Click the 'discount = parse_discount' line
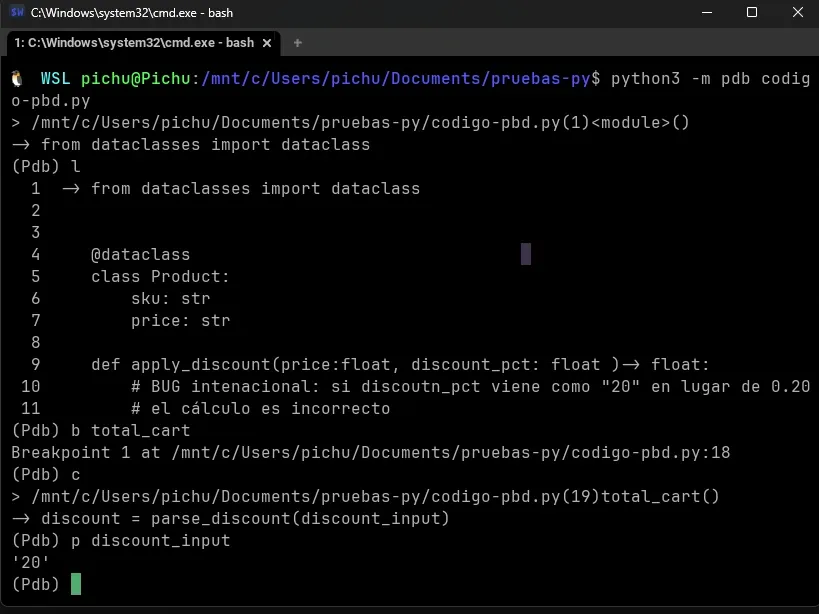Screen dimensions: 819x614 coord(245,518)
